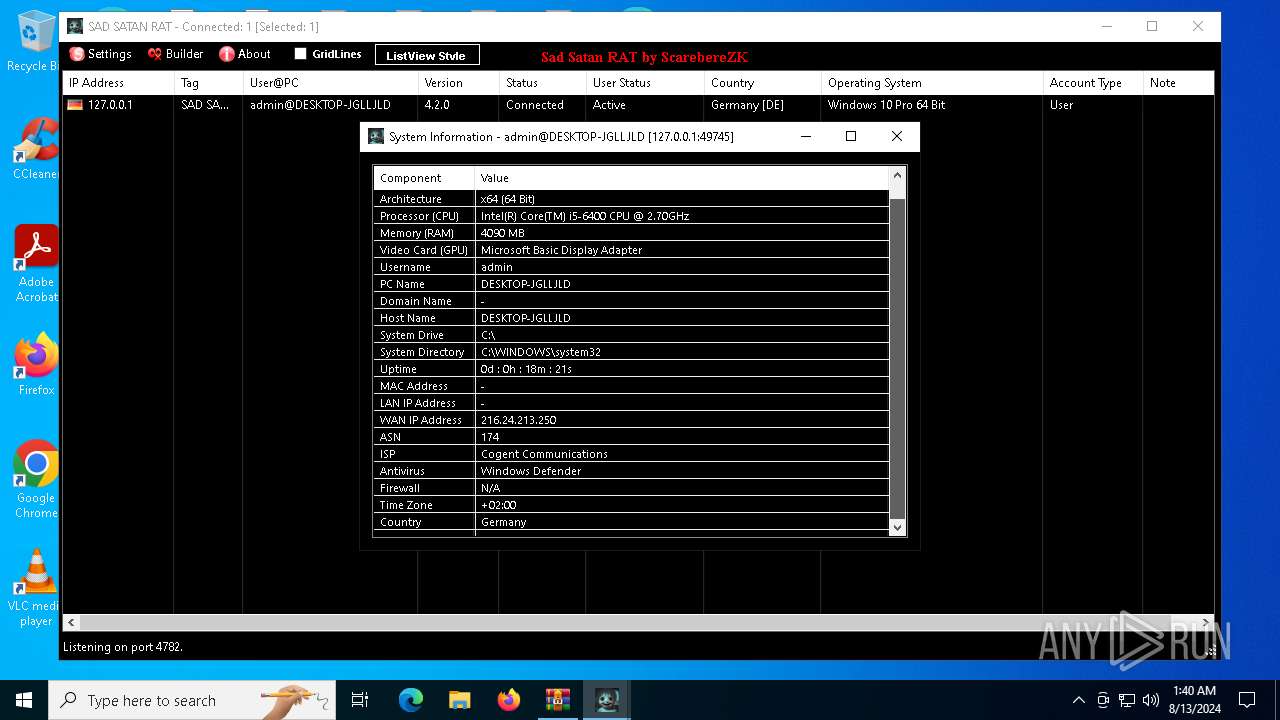Select the Username row
Viewport: 1280px width, 720px height.
click(631, 267)
